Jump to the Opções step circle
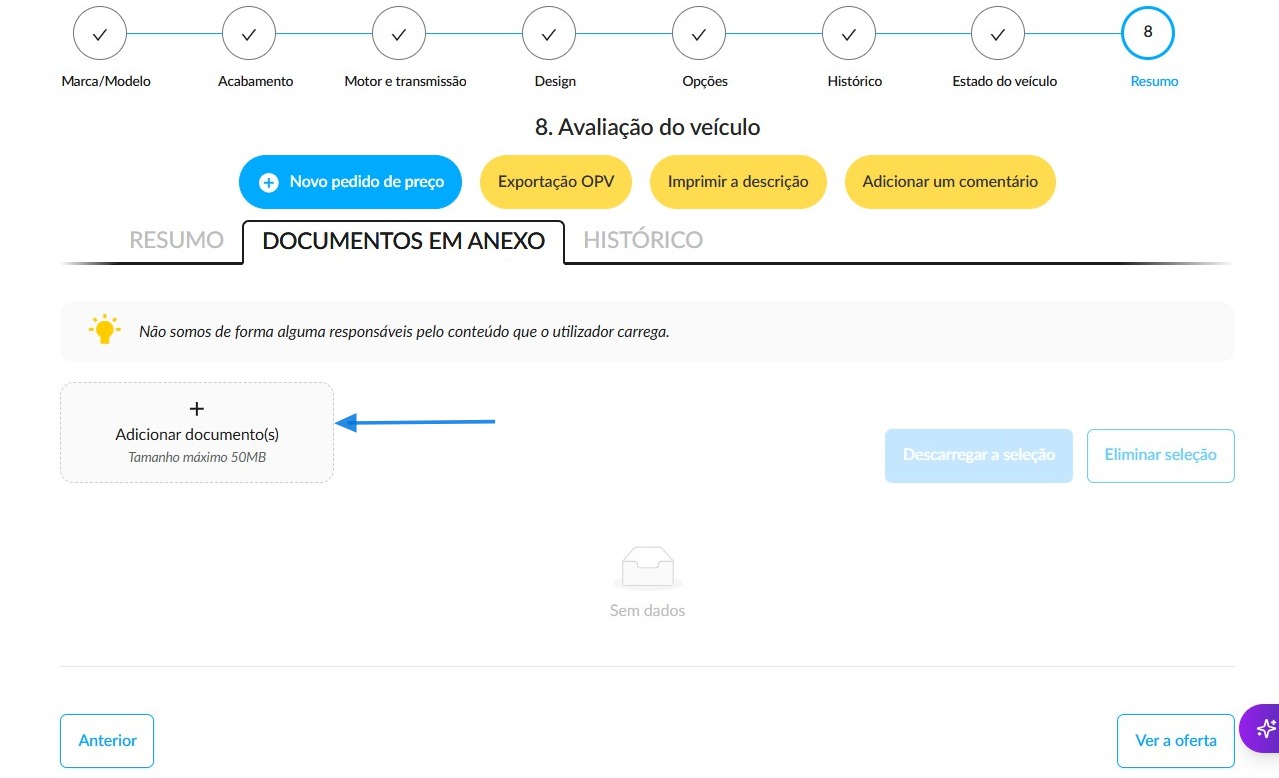The image size is (1279, 778). [x=699, y=33]
